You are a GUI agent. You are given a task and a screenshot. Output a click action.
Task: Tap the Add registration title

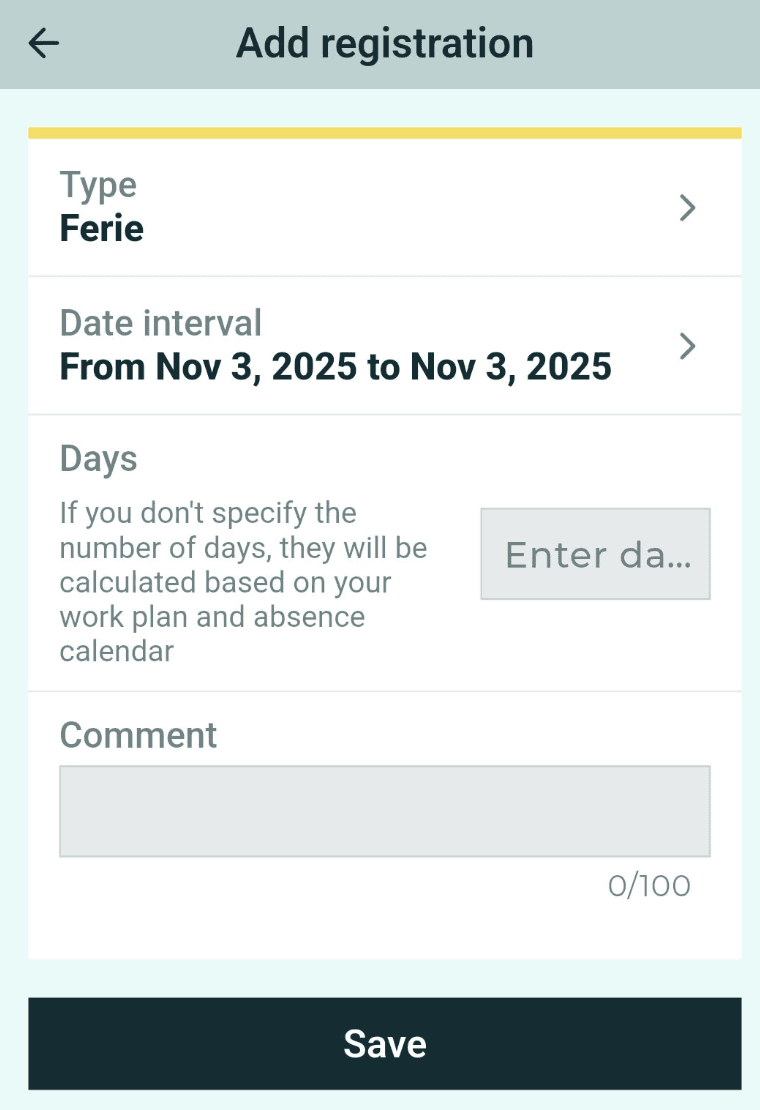[x=385, y=43]
